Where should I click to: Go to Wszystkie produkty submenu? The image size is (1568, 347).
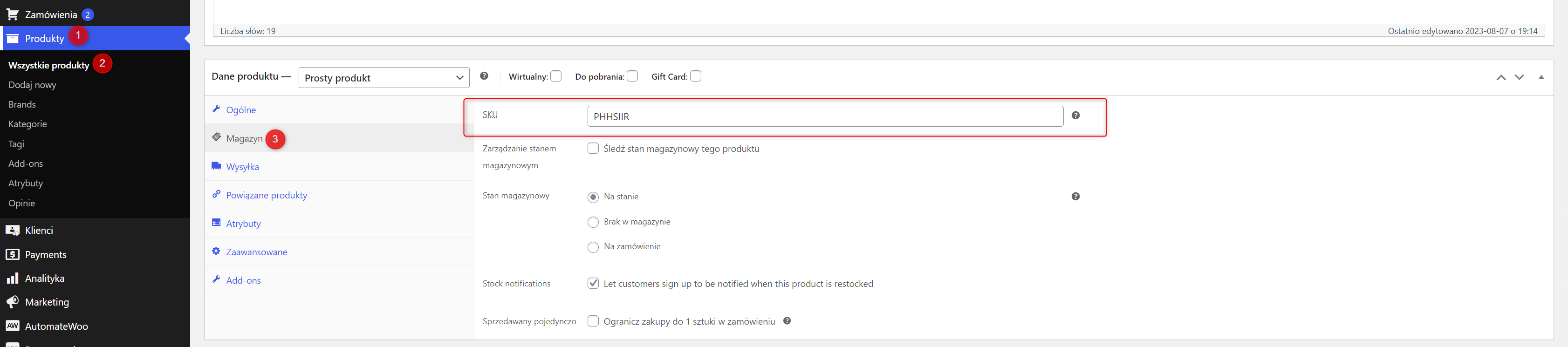click(49, 65)
